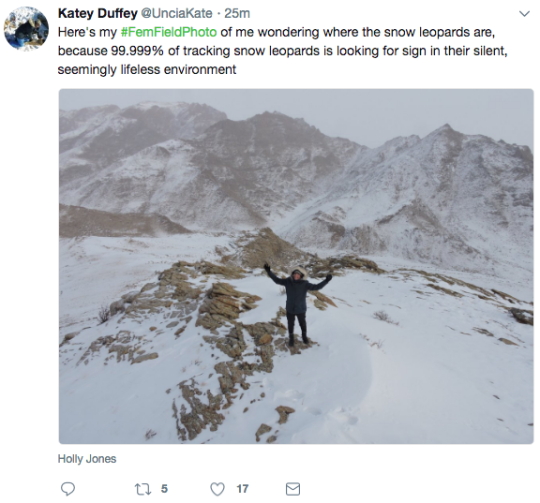Send tweet via envelope message icon
This screenshot has width=540, height=503.
pyautogui.click(x=293, y=489)
